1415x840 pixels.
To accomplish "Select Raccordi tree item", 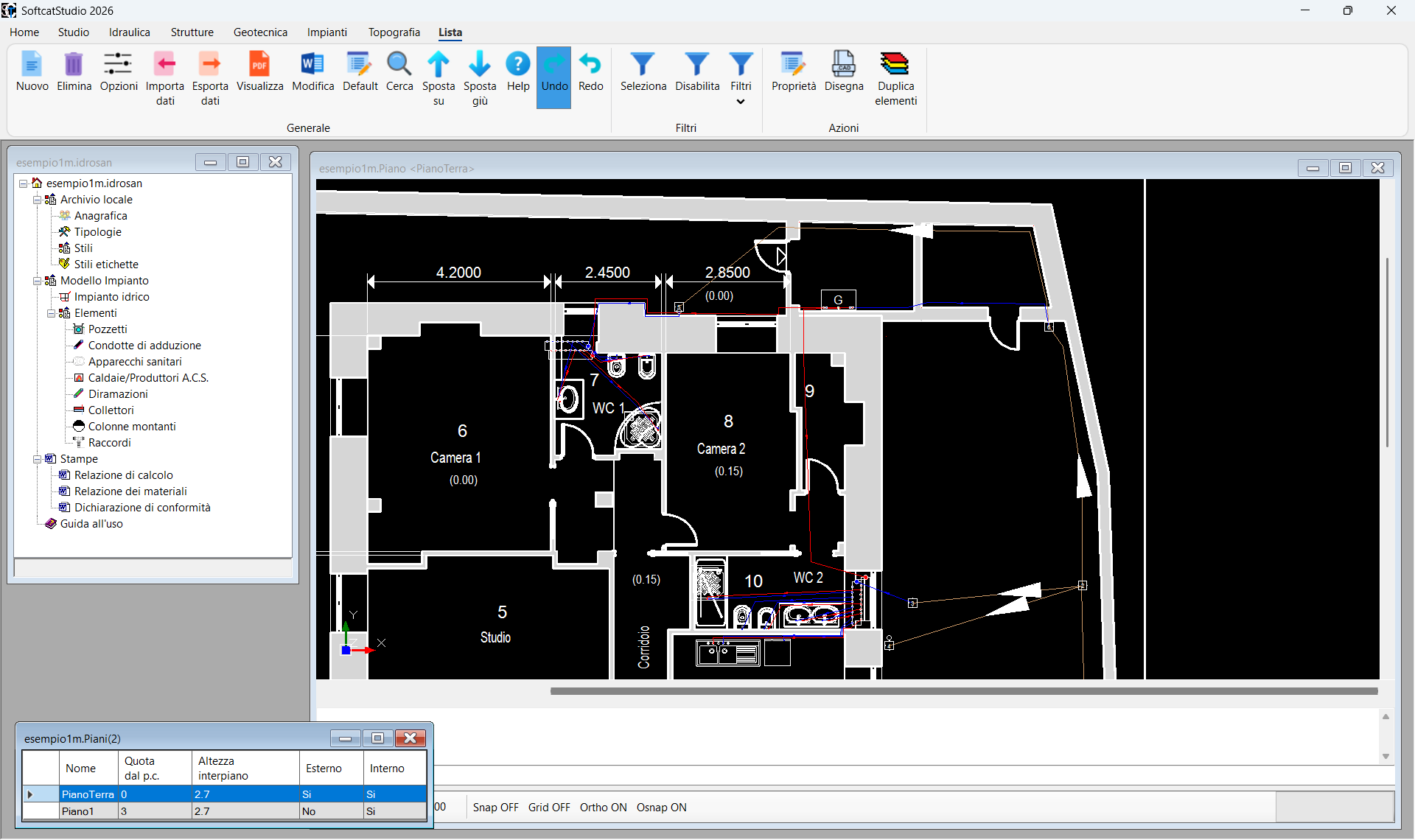I will click(x=110, y=443).
